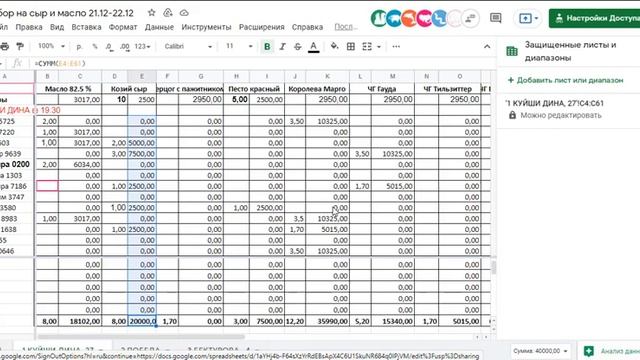This screenshot has width=640, height=360.
Task: Star the spreadsheet document
Action: click(x=151, y=13)
